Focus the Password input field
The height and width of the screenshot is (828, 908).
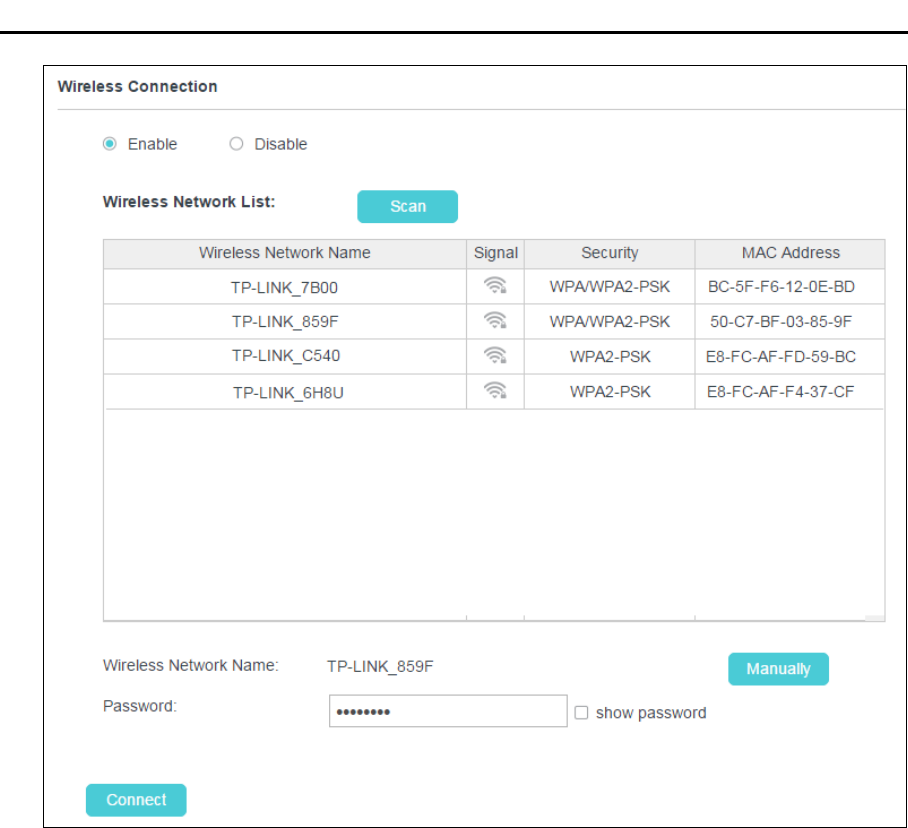[x=448, y=711]
